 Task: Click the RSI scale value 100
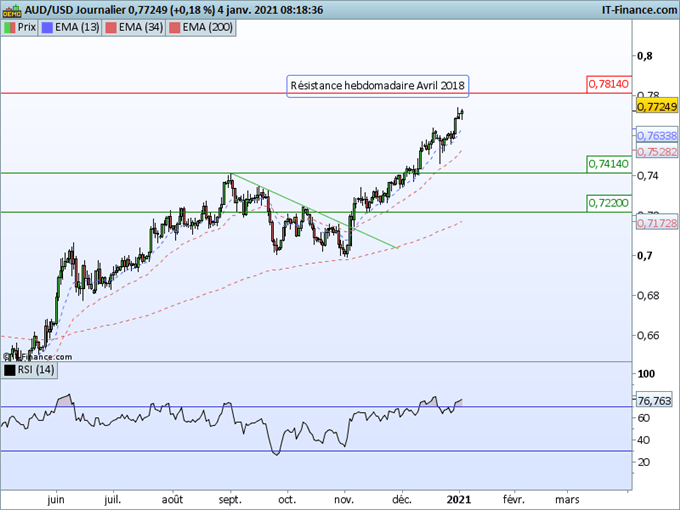[646, 374]
